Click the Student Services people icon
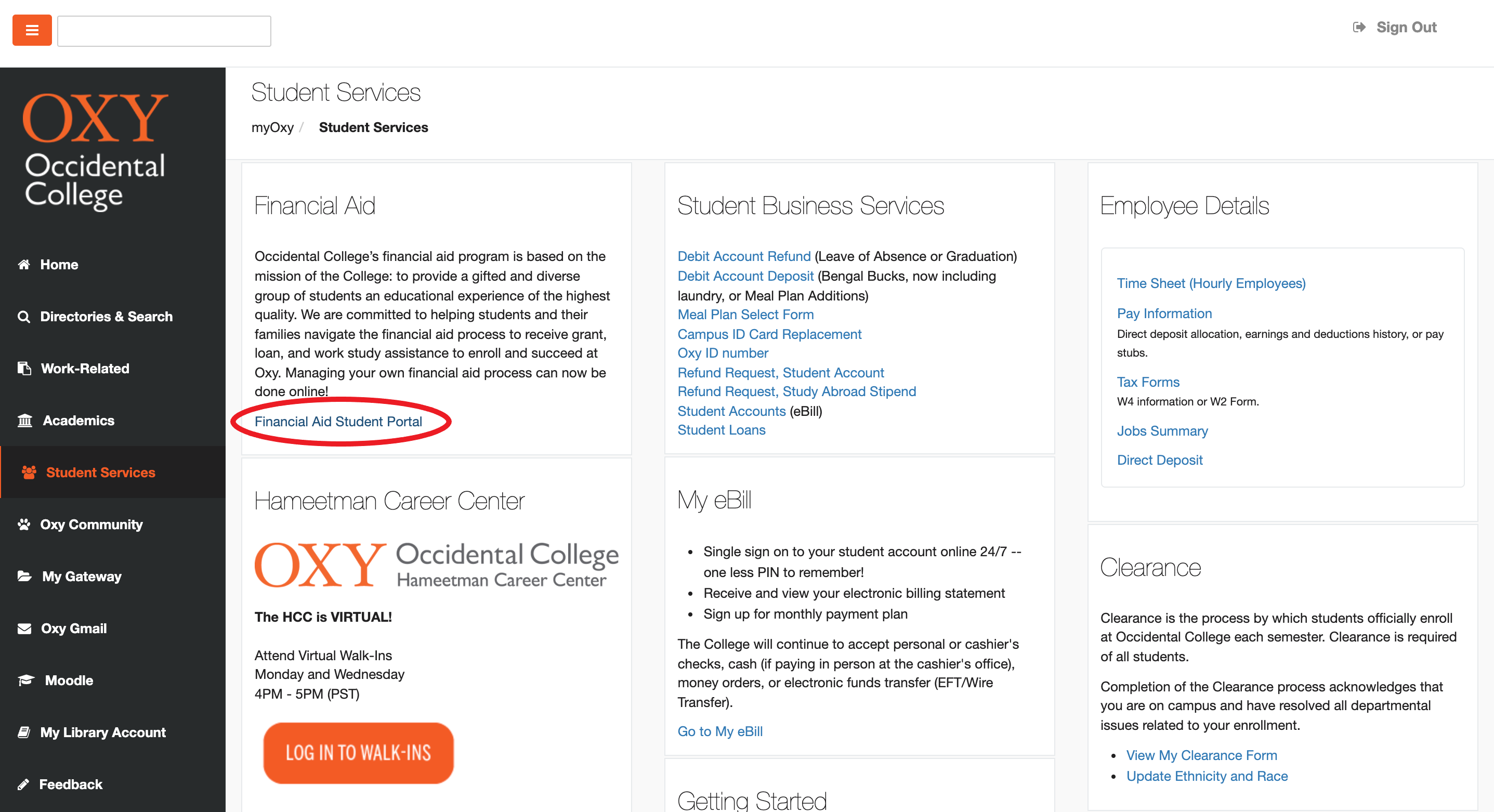The image size is (1494, 812). pyautogui.click(x=29, y=472)
